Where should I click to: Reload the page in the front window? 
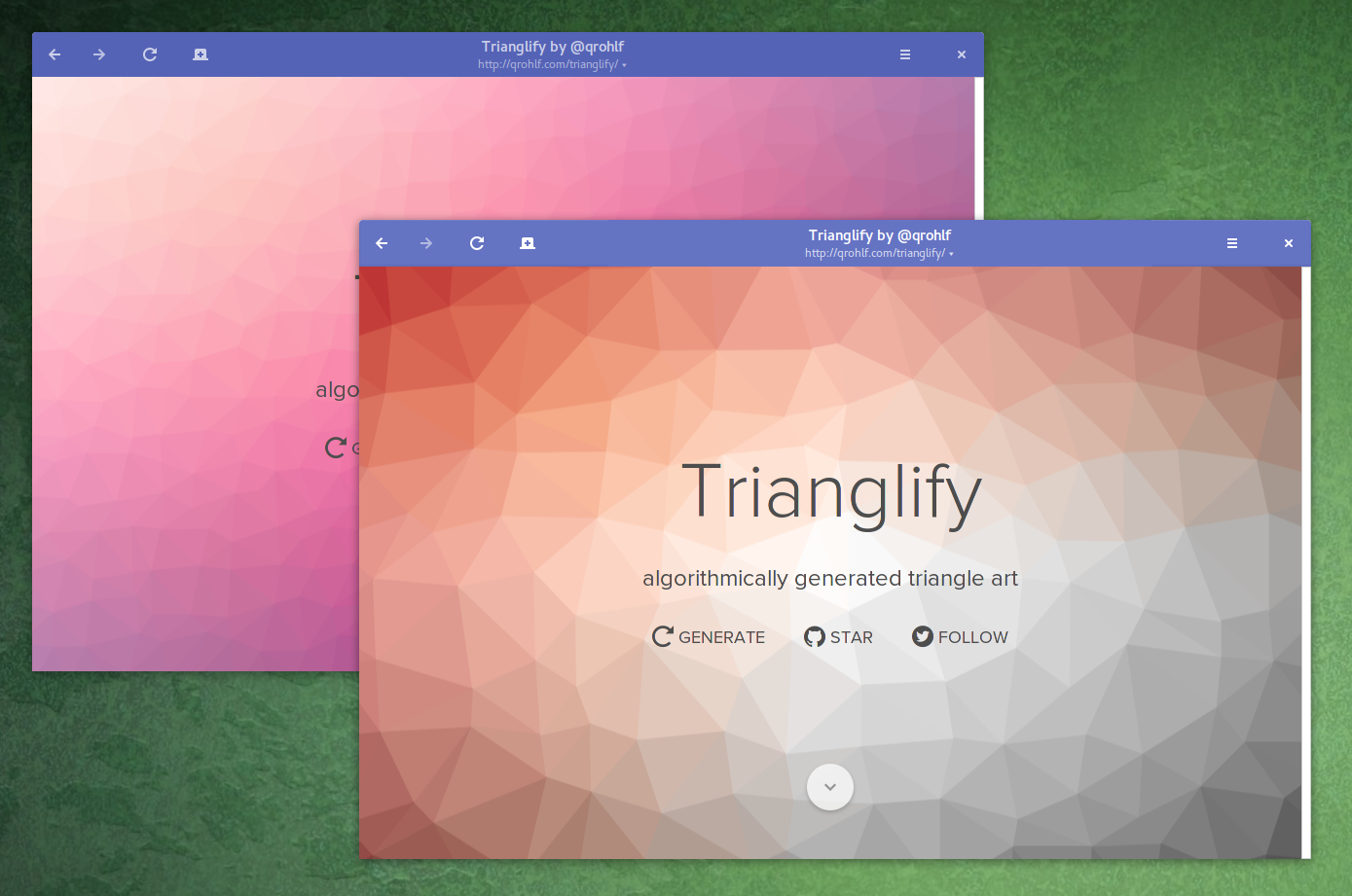coord(477,243)
